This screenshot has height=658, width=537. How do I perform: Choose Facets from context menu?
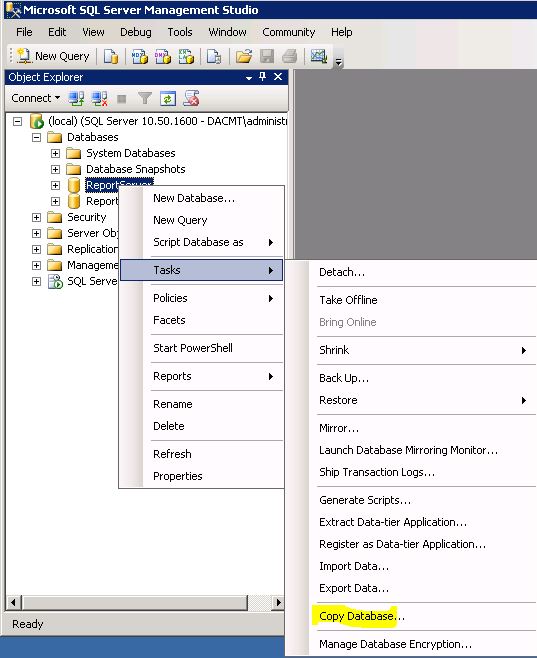pyautogui.click(x=201, y=320)
